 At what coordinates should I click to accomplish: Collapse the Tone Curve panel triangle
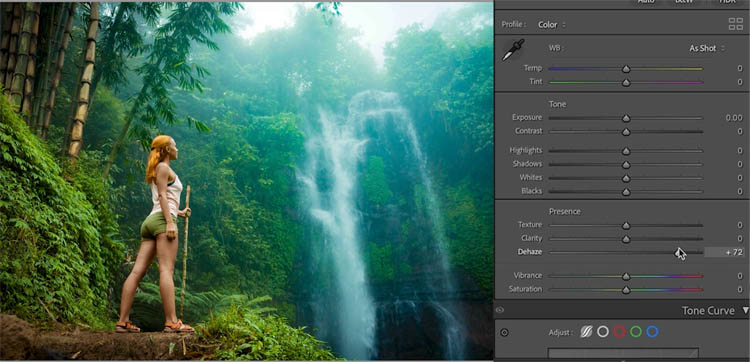coord(745,310)
